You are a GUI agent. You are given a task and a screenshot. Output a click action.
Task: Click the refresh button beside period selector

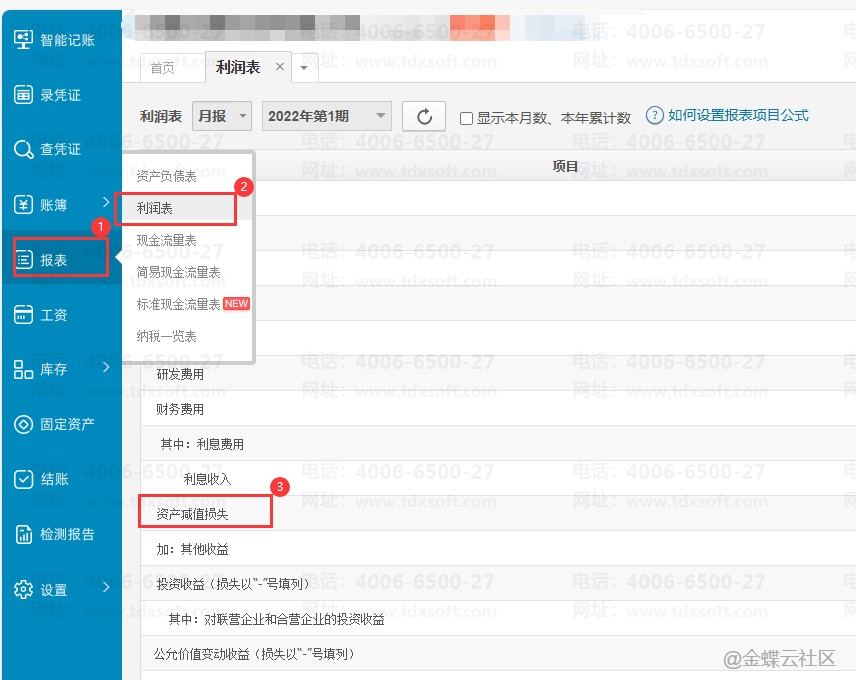(x=424, y=116)
